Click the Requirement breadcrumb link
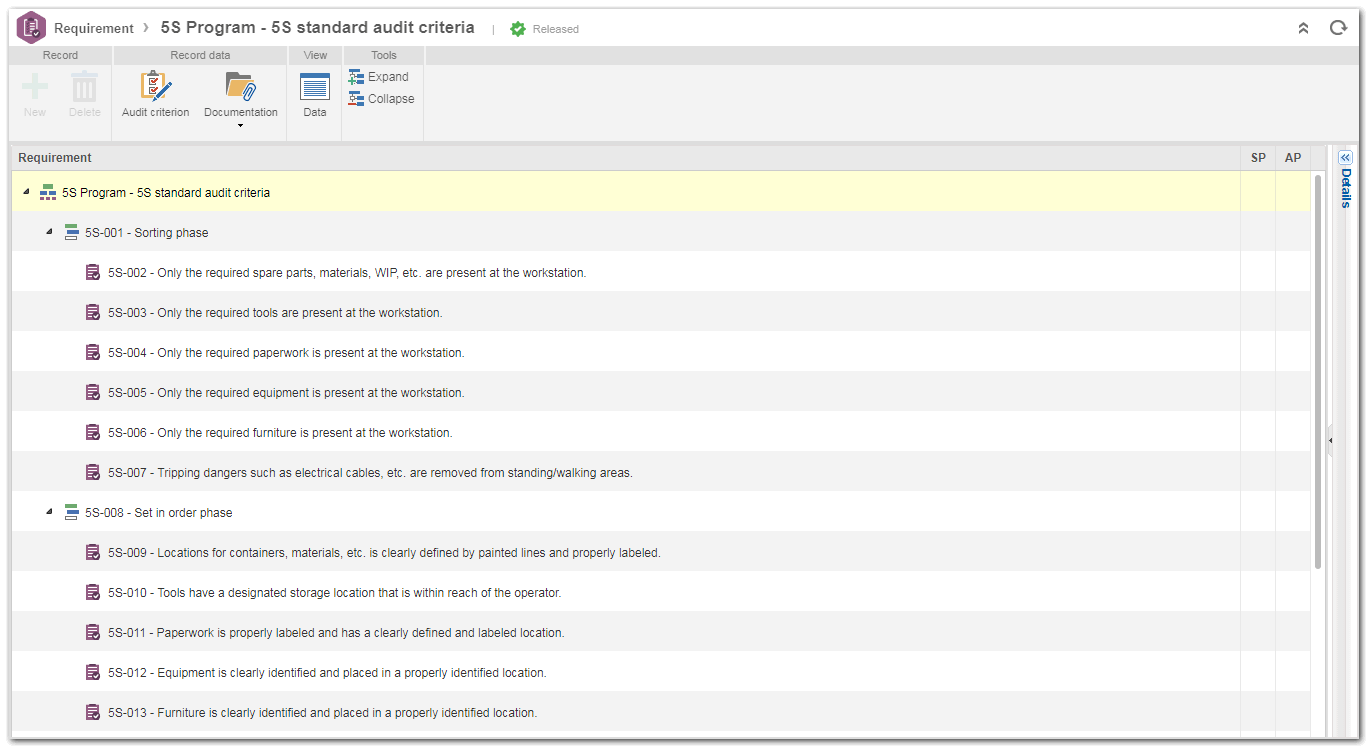Screen dimensions: 1369x749 (x=93, y=29)
